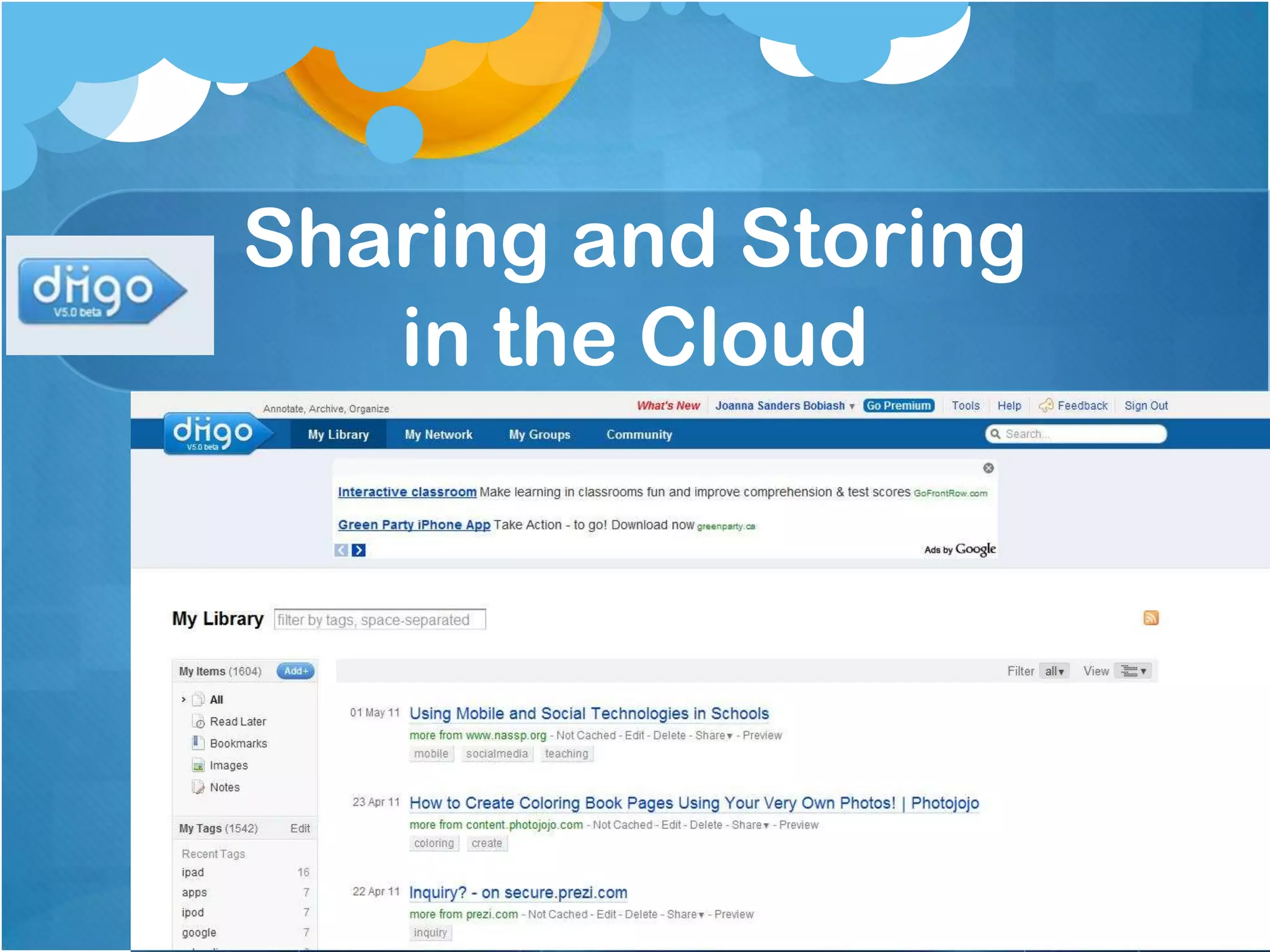Switch to the My Groups tab

(x=540, y=434)
